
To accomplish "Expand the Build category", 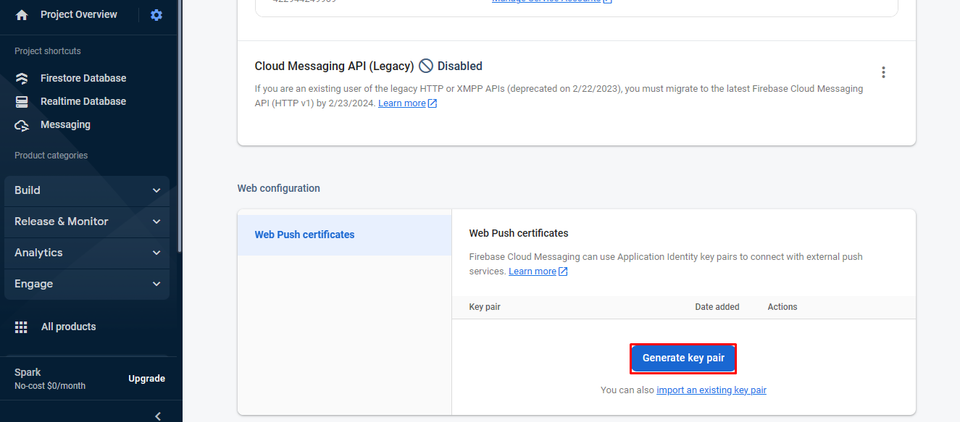I will [87, 190].
